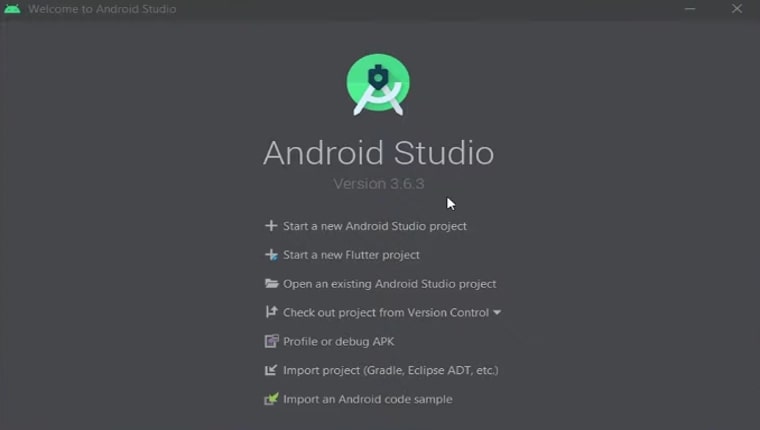Click the plus icon for new Android Studio project
This screenshot has height=430, width=760.
[x=271, y=226]
